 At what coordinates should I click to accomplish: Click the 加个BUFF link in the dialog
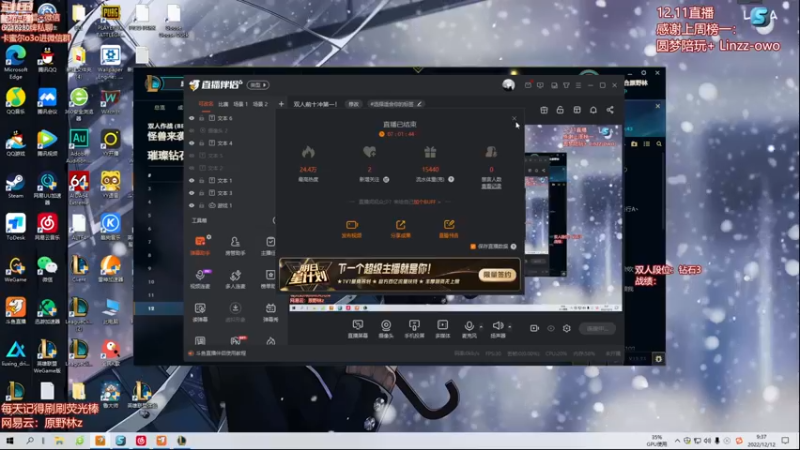tap(424, 202)
